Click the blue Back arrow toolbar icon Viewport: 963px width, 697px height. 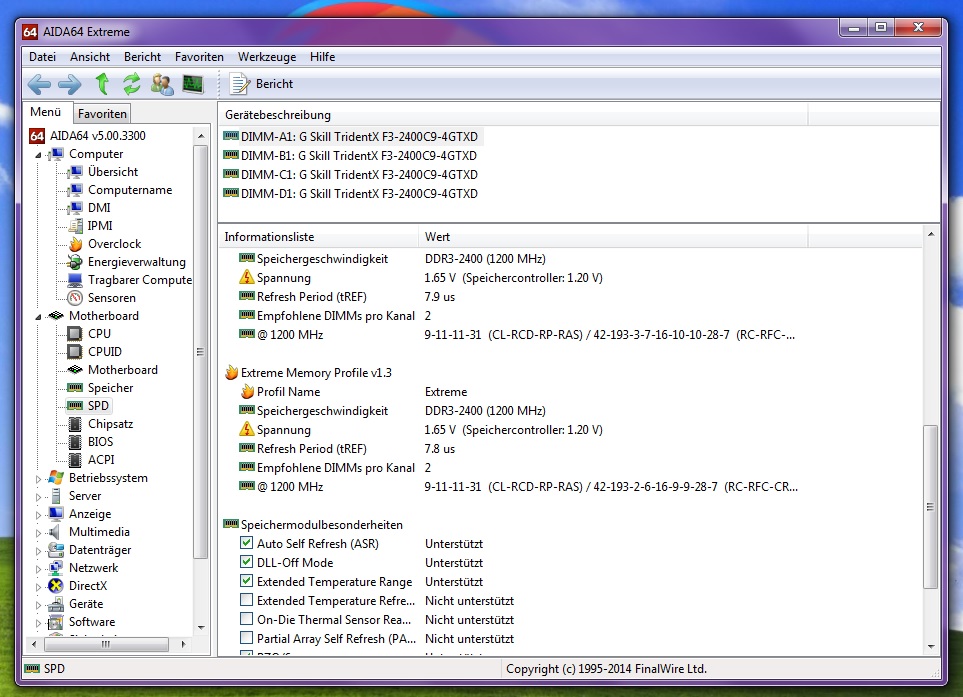pos(39,84)
